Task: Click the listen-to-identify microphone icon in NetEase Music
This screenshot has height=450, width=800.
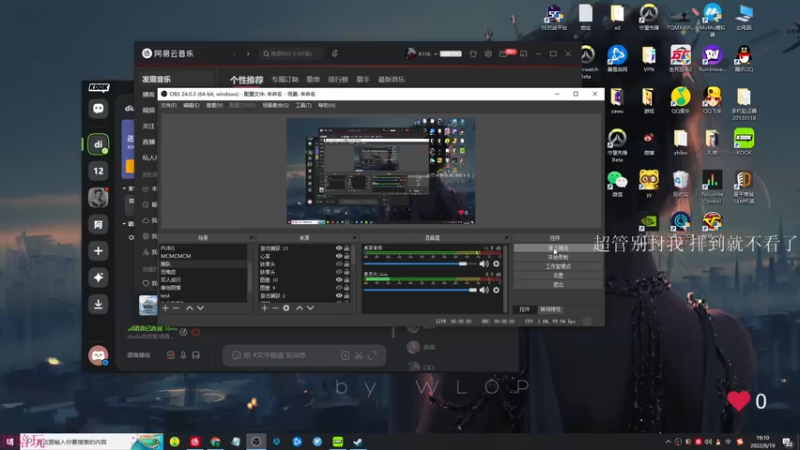Action: click(x=334, y=54)
